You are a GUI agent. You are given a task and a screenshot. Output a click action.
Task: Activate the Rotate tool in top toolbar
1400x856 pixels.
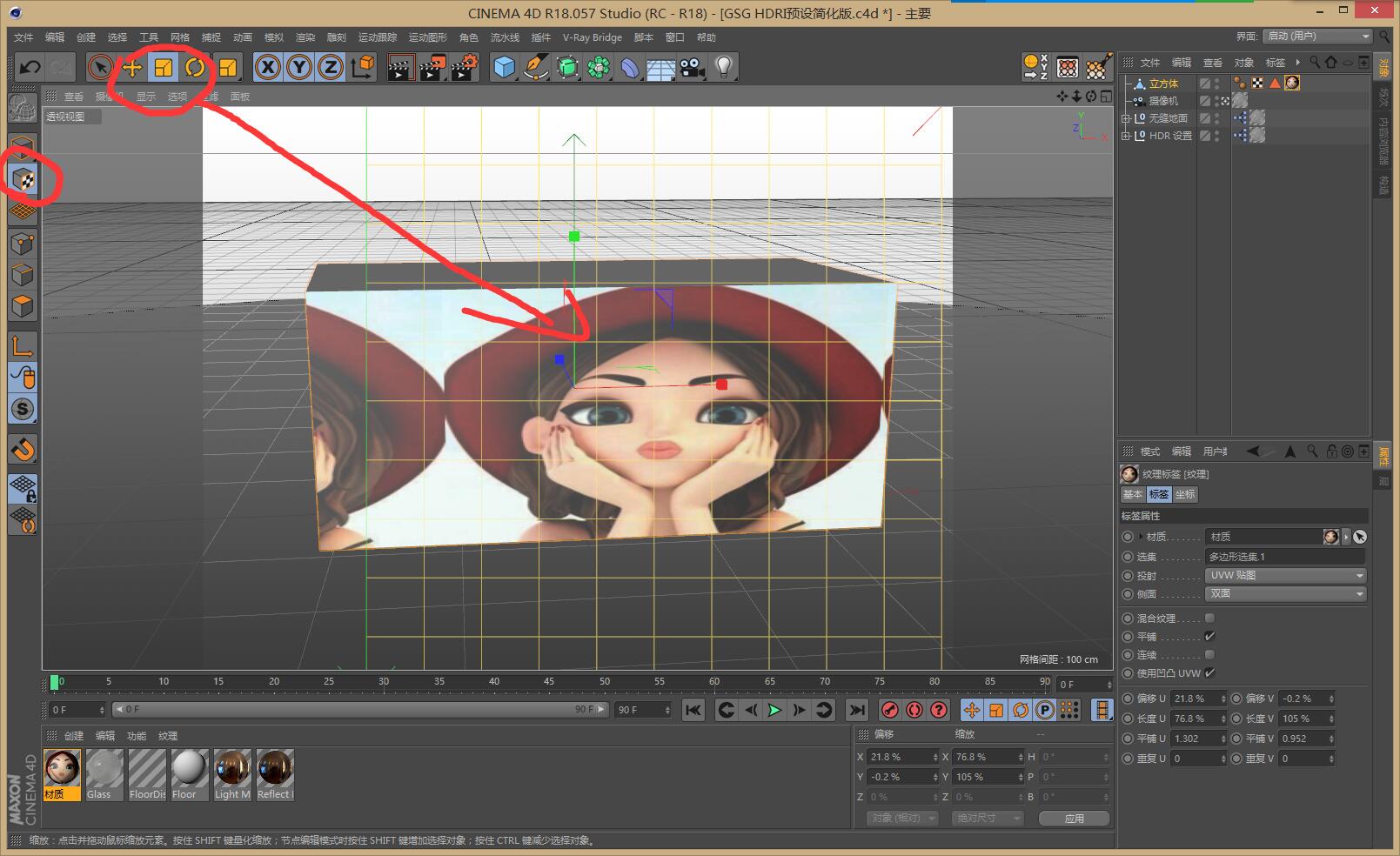coord(195,67)
